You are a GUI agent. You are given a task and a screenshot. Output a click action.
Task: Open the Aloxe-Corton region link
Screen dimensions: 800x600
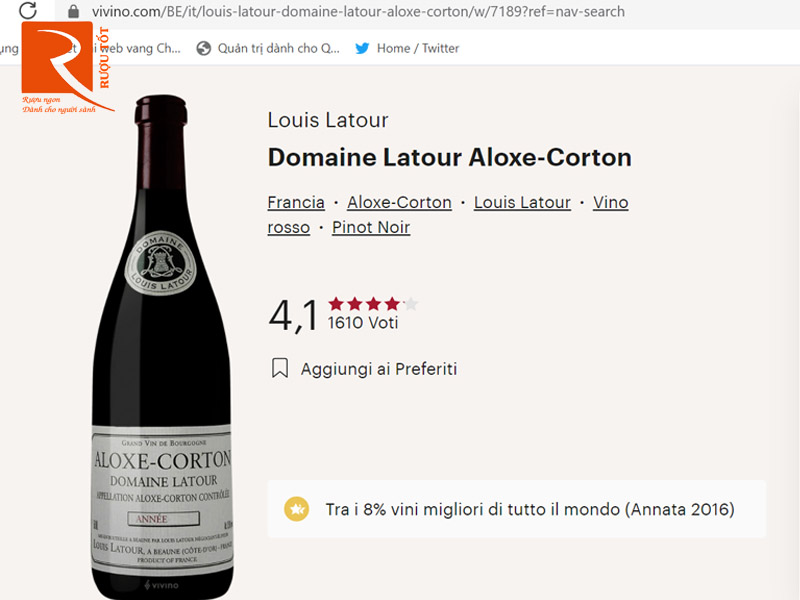(x=399, y=202)
